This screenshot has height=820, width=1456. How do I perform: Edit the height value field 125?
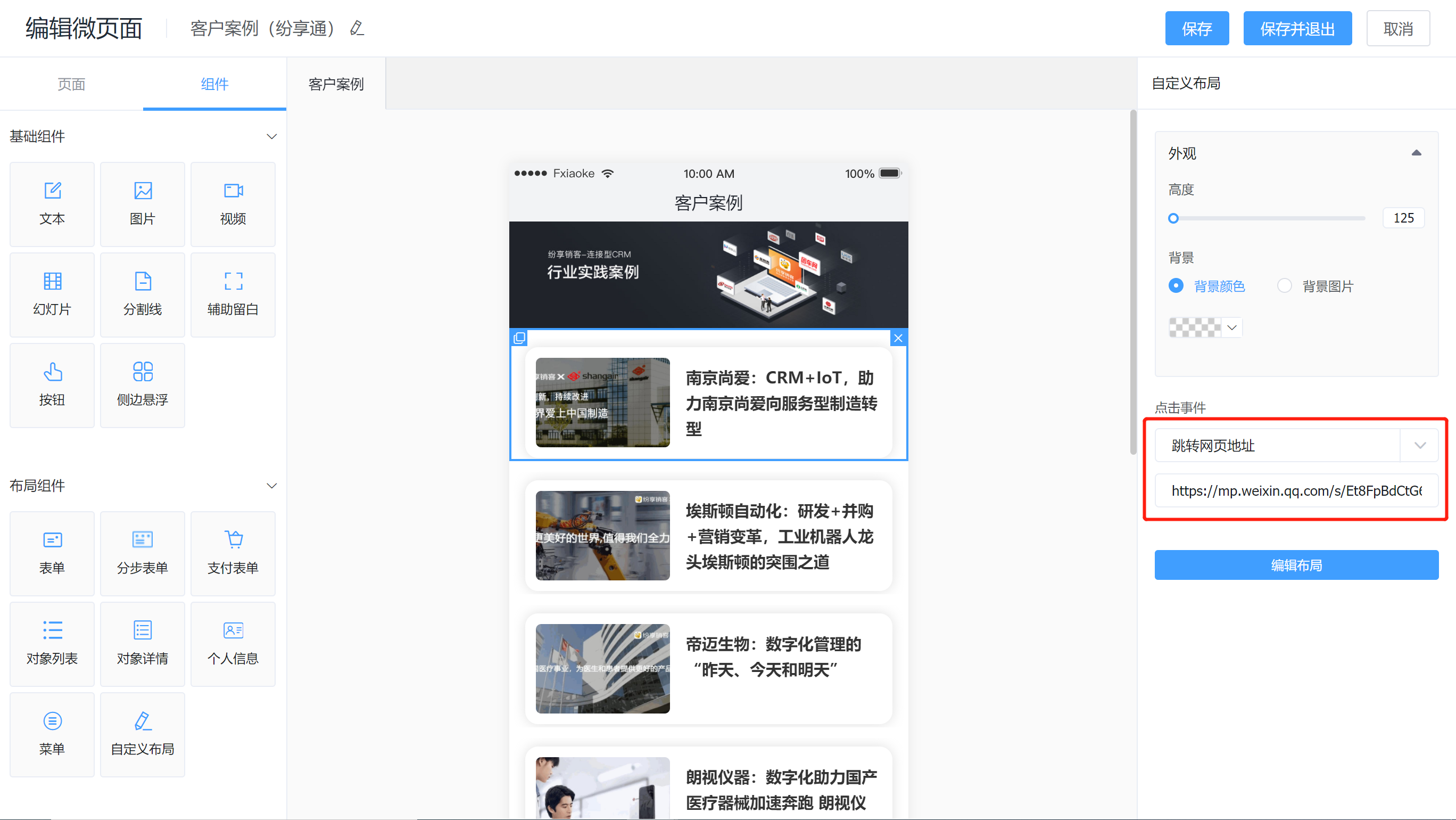[1403, 218]
